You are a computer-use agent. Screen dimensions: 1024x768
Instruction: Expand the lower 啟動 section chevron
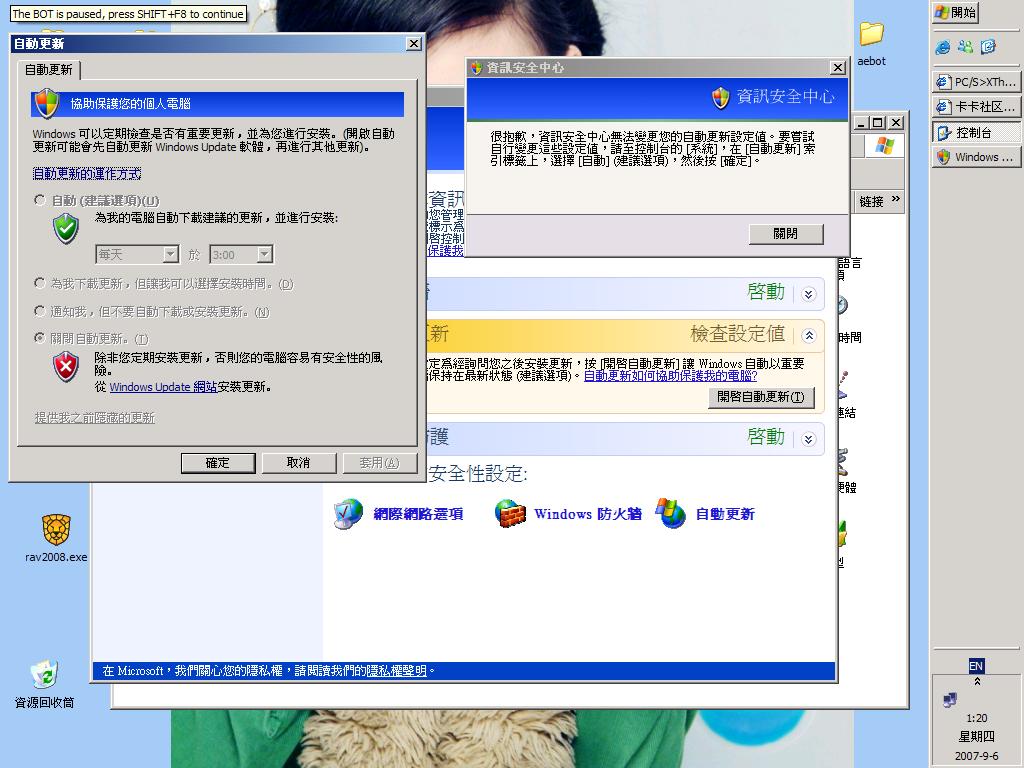[x=808, y=439]
